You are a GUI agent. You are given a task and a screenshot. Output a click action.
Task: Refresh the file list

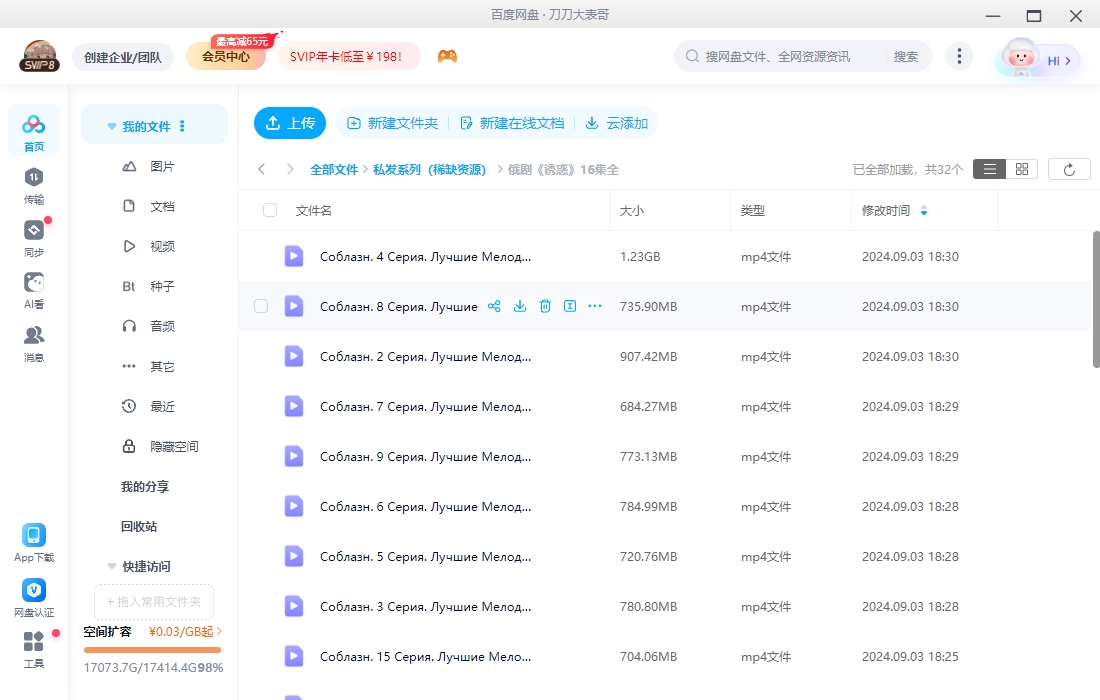click(1069, 168)
